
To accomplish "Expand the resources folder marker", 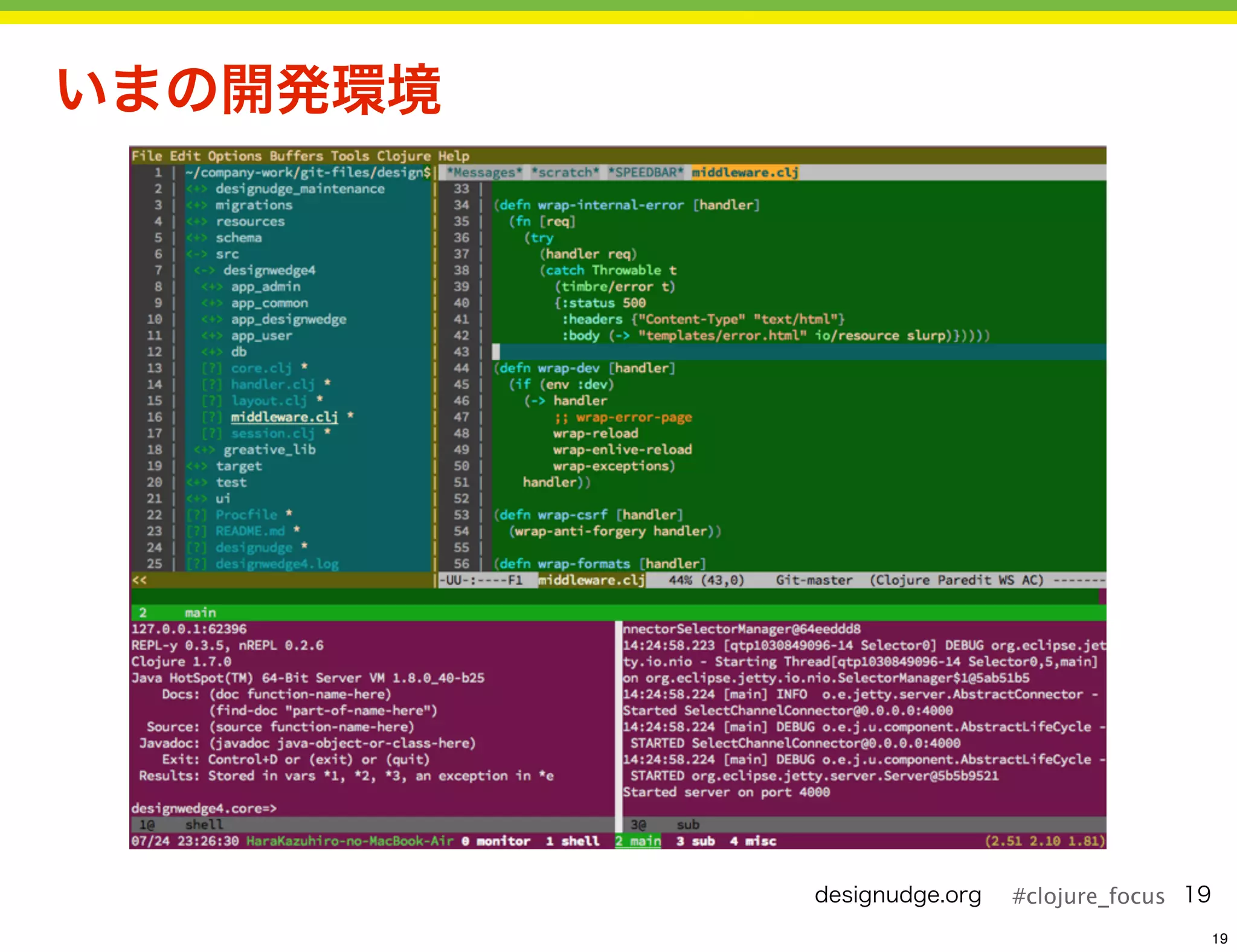I will point(196,221).
